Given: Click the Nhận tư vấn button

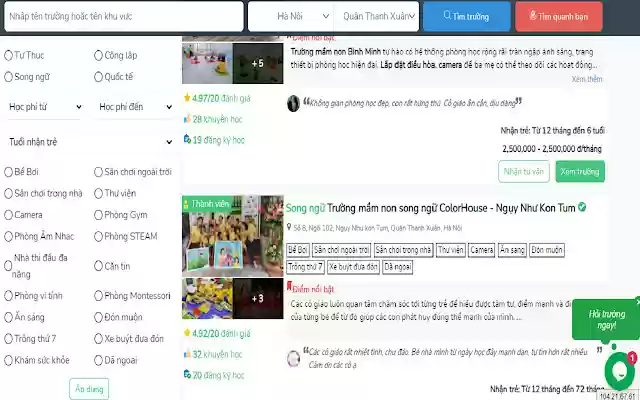Looking at the screenshot, I should click(524, 171).
